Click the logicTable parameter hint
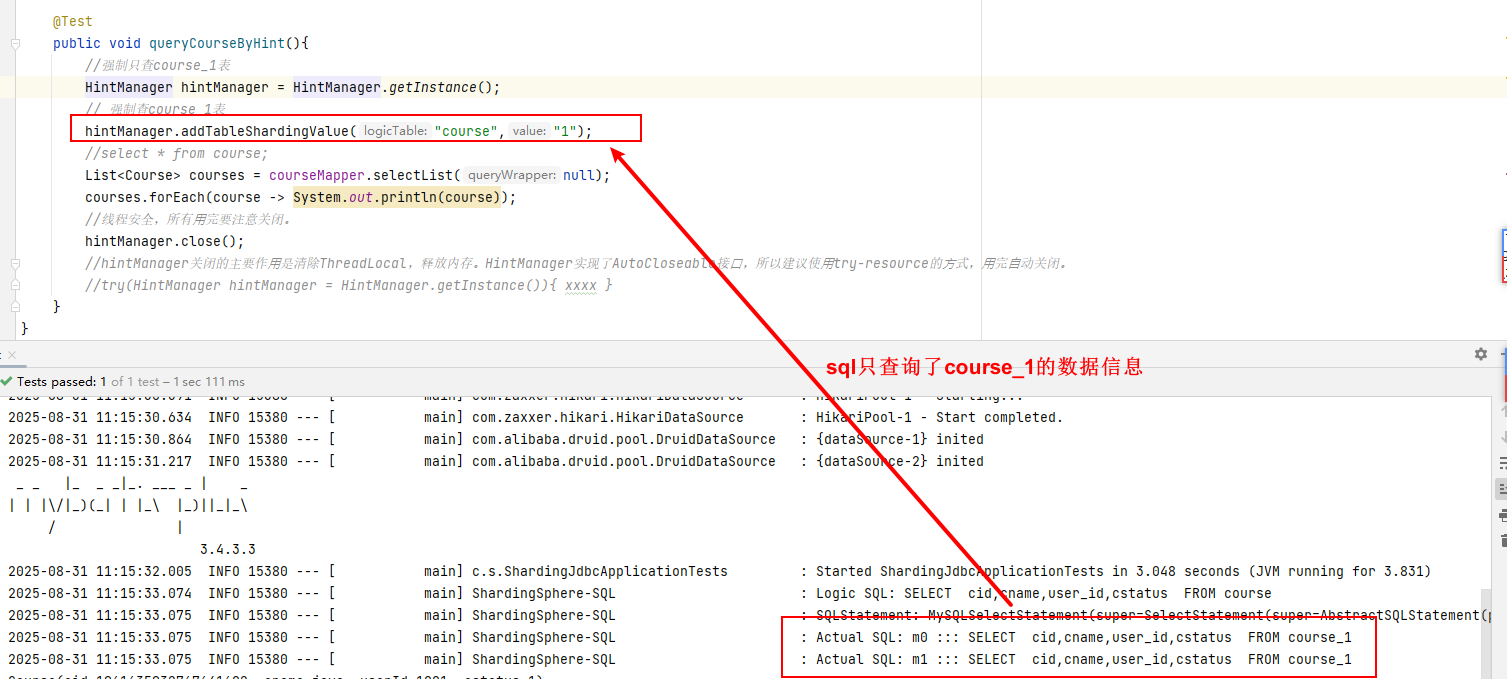This screenshot has height=679, width=1507. pyautogui.click(x=395, y=131)
